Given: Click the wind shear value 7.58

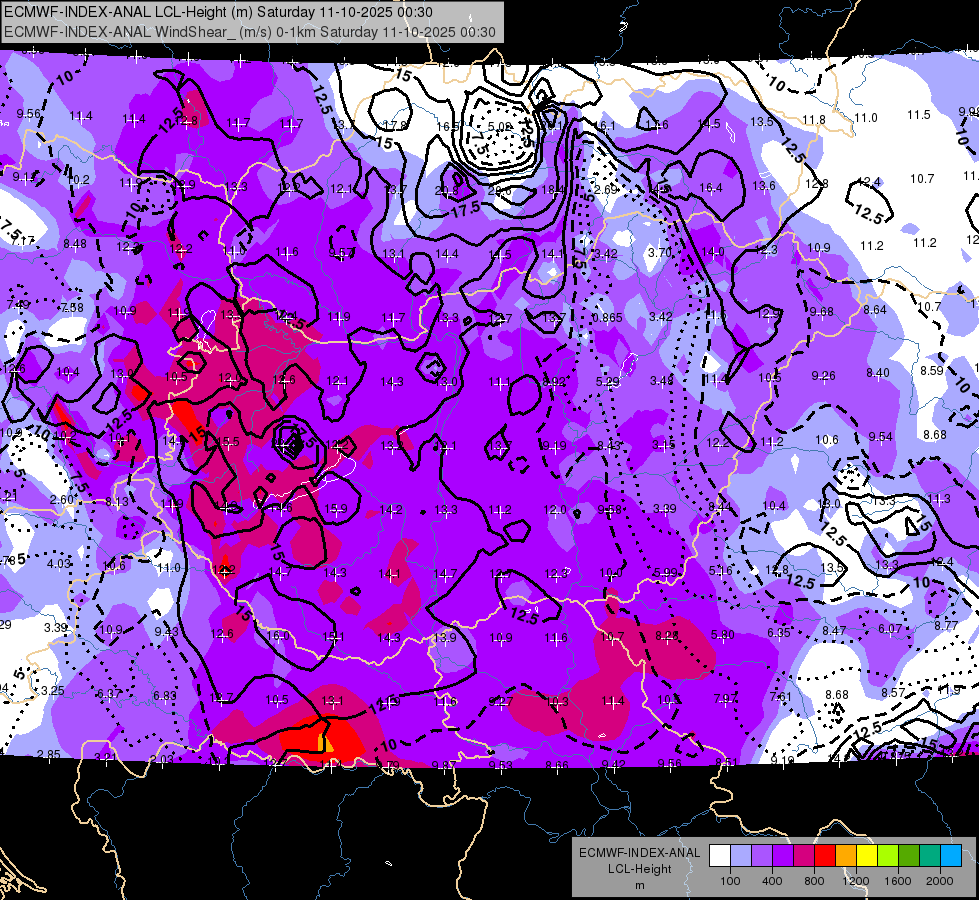Looking at the screenshot, I should [x=72, y=308].
